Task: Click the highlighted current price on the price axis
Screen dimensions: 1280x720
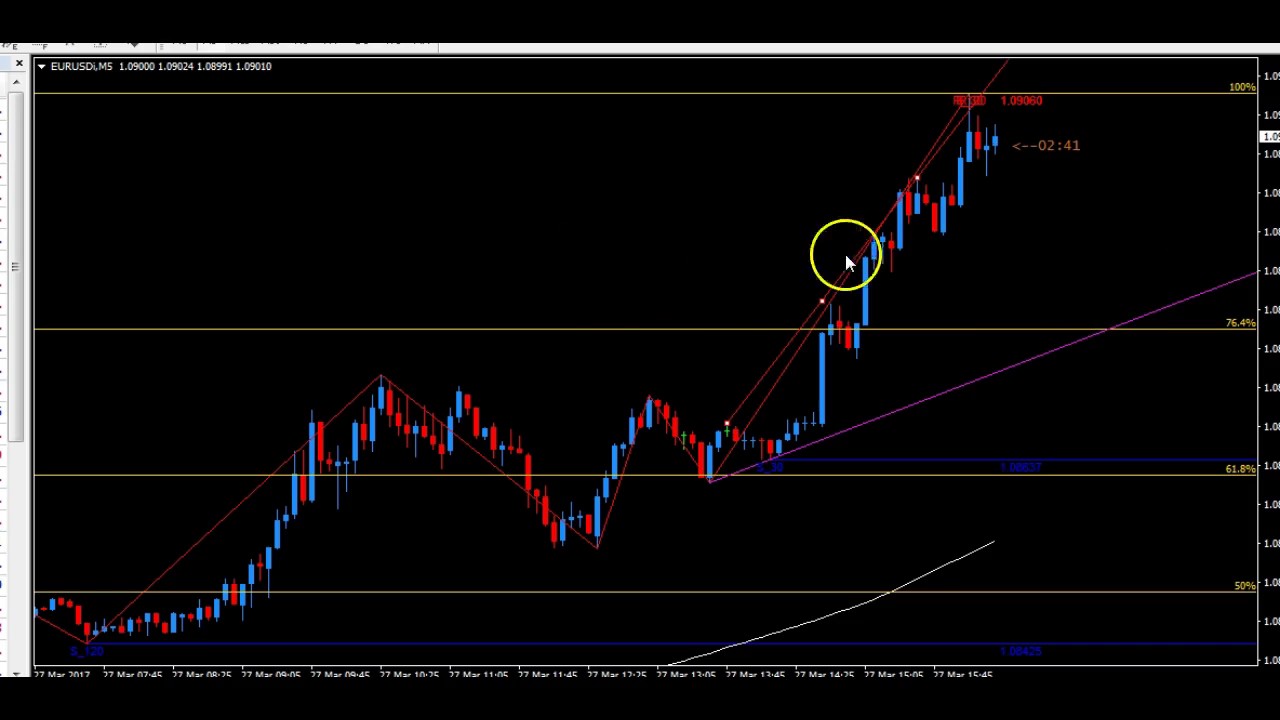Action: pos(1270,136)
